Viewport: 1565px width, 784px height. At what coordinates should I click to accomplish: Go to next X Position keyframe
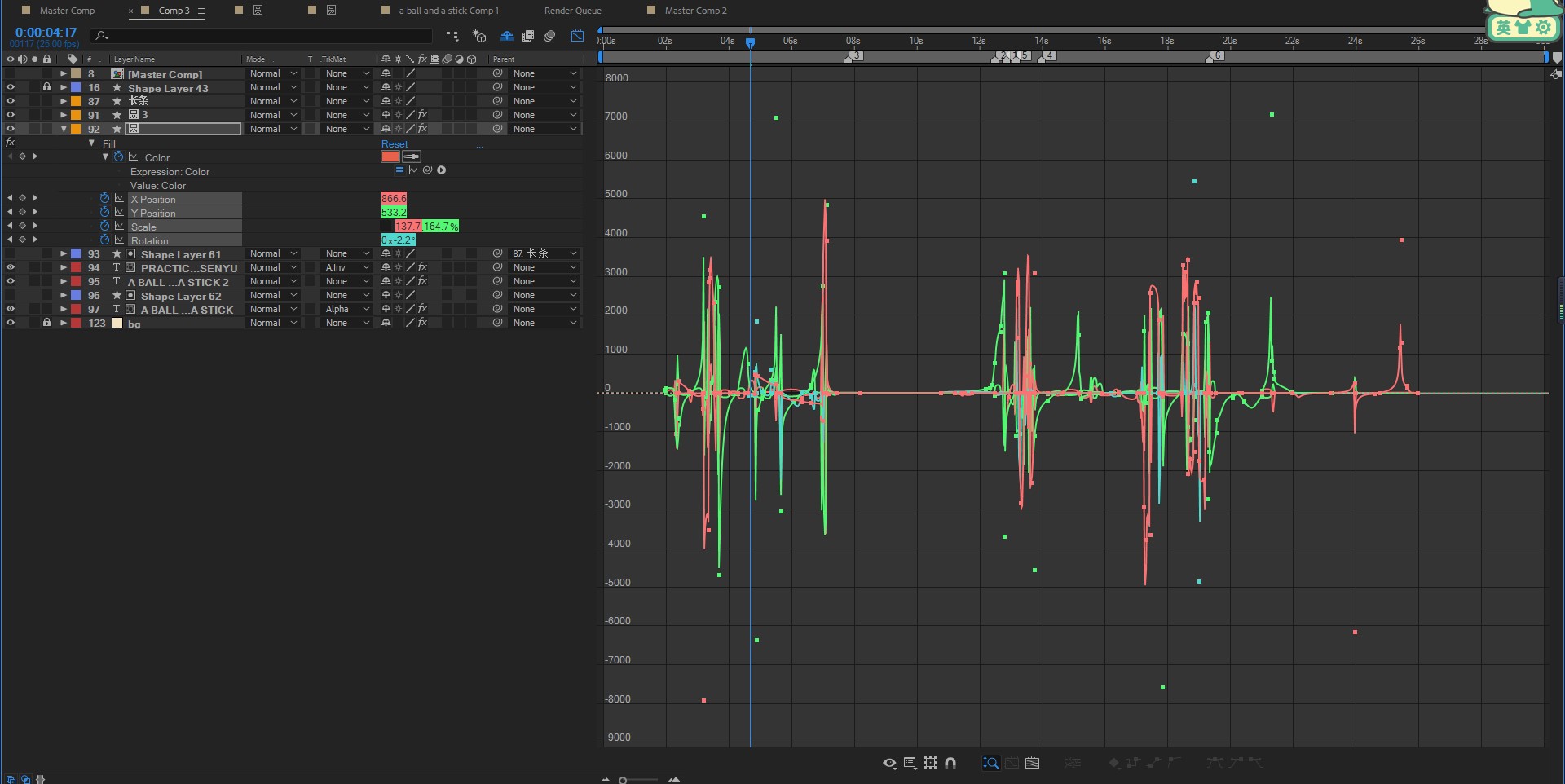pos(35,198)
